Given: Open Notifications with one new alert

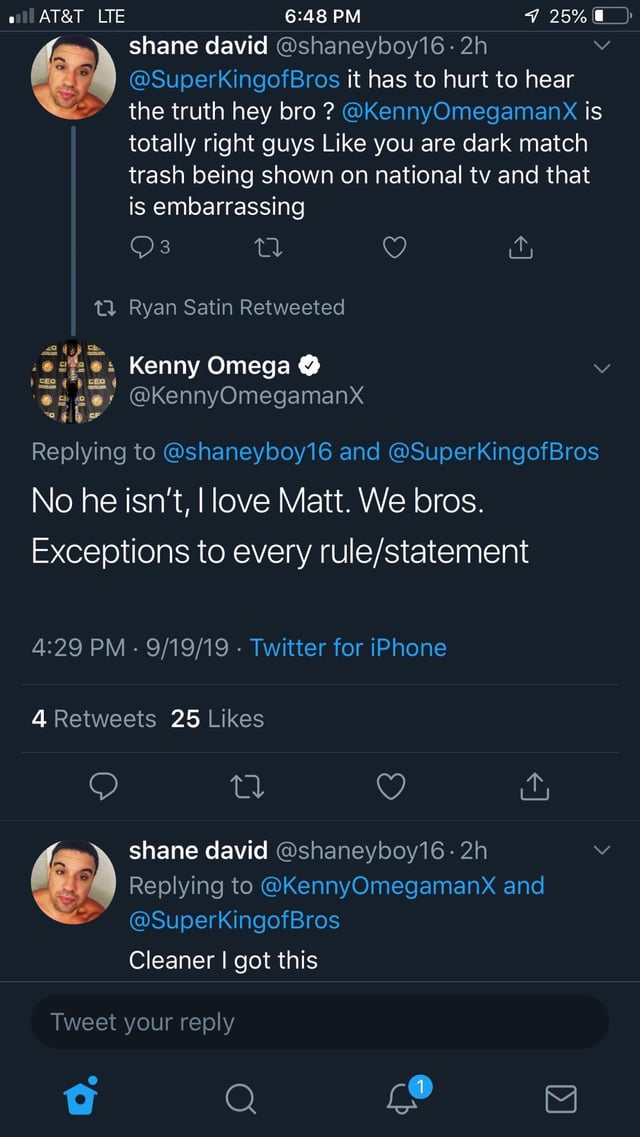Looking at the screenshot, I should click(x=402, y=1098).
